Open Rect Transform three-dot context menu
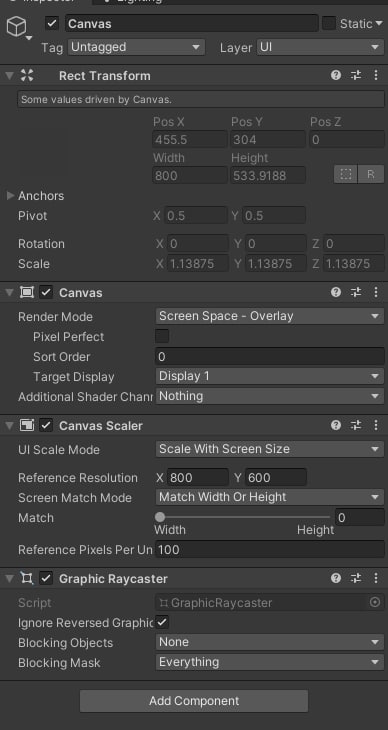388x730 pixels. 376,75
